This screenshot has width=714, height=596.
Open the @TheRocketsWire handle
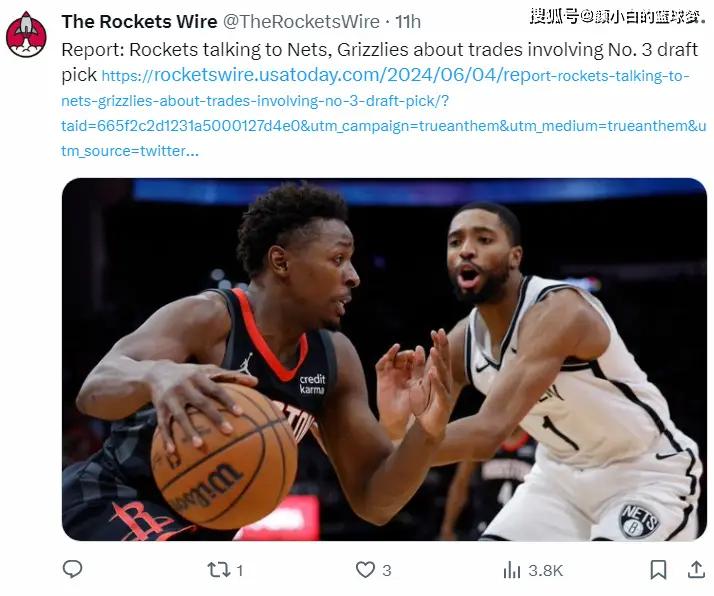pyautogui.click(x=301, y=21)
